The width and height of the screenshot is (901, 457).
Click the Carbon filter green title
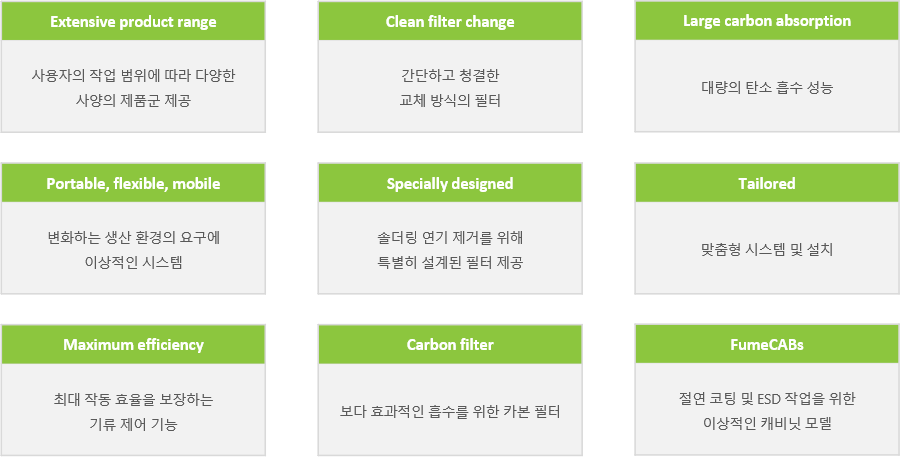(450, 344)
